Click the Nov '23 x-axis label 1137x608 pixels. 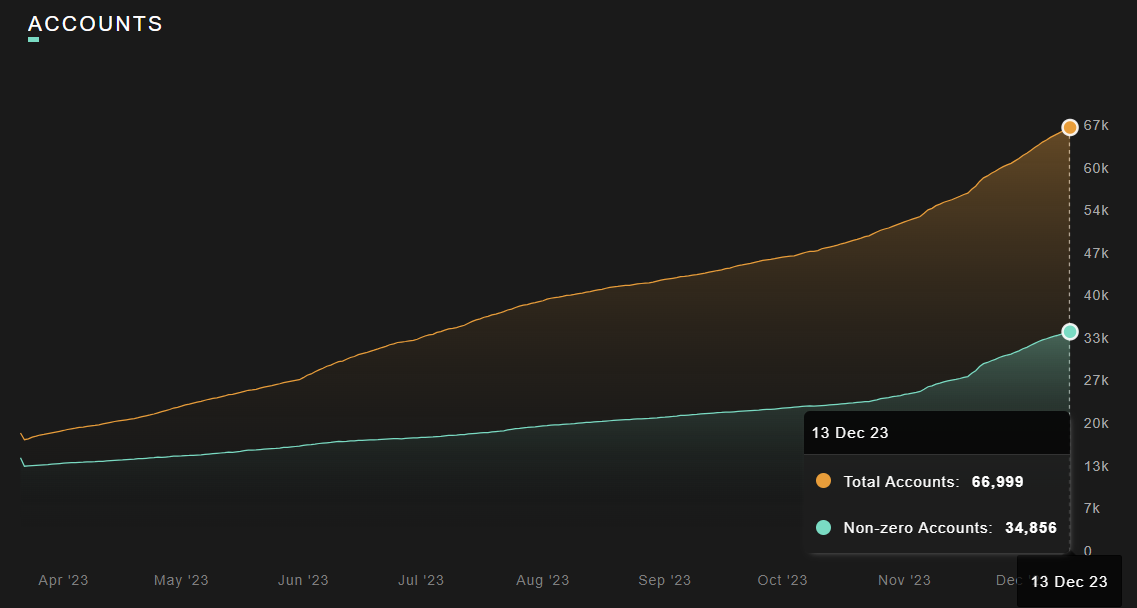pyautogui.click(x=904, y=580)
